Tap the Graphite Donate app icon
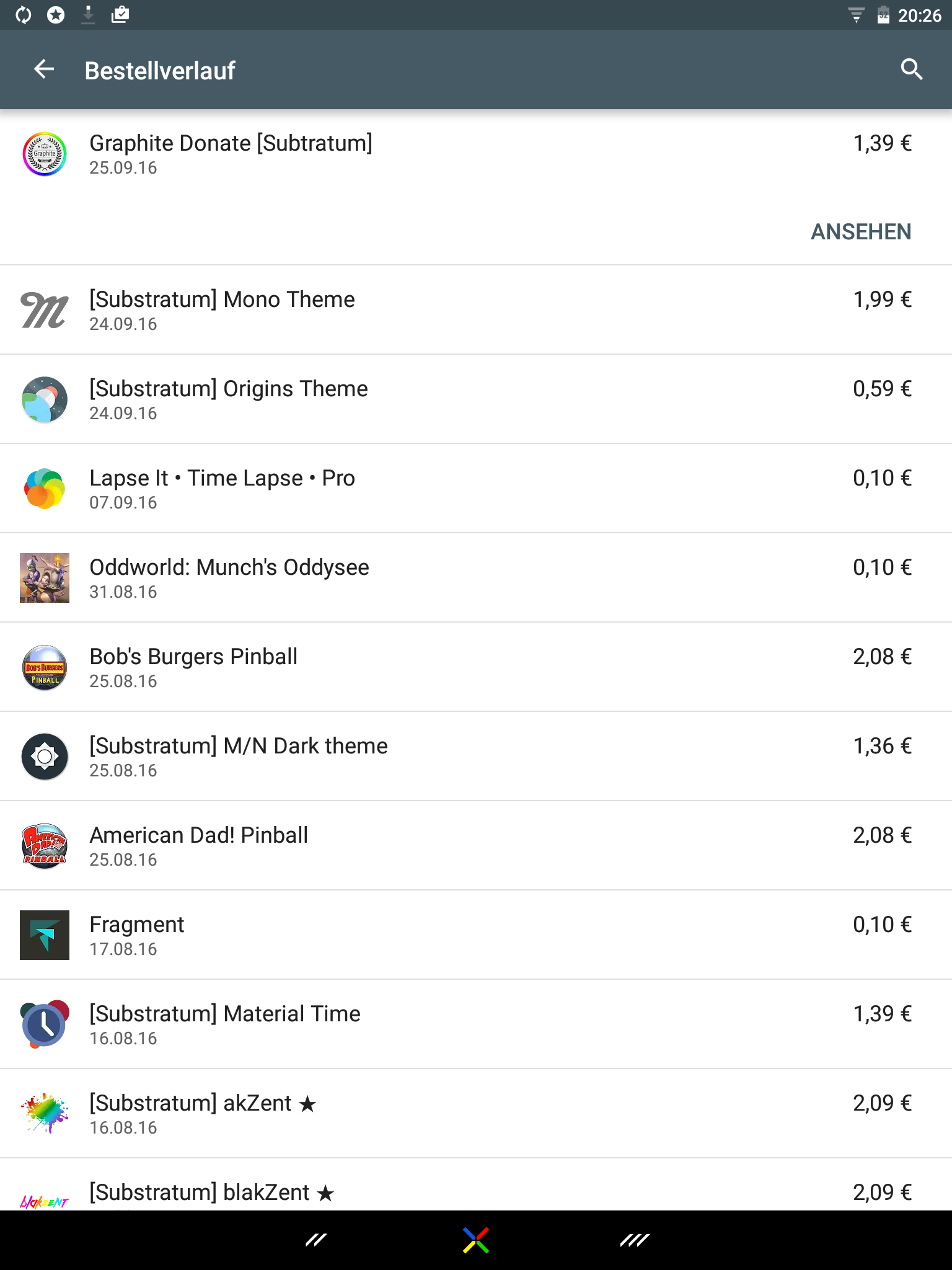Screen dimensions: 952x1270 pyautogui.click(x=45, y=154)
